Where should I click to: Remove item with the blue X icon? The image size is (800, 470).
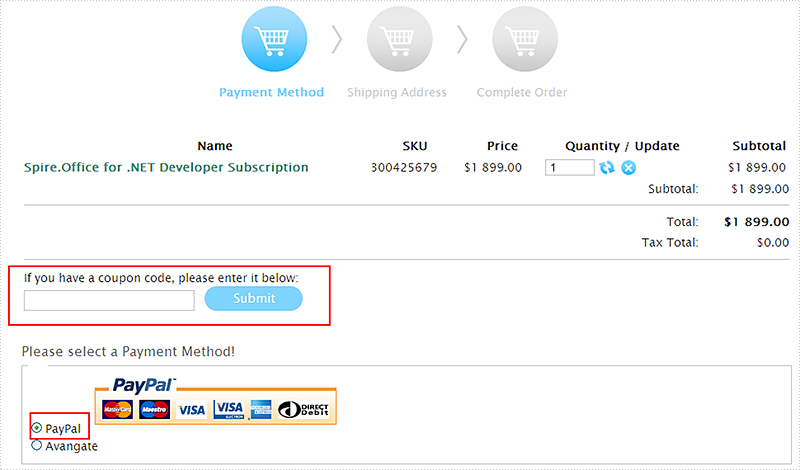point(629,167)
